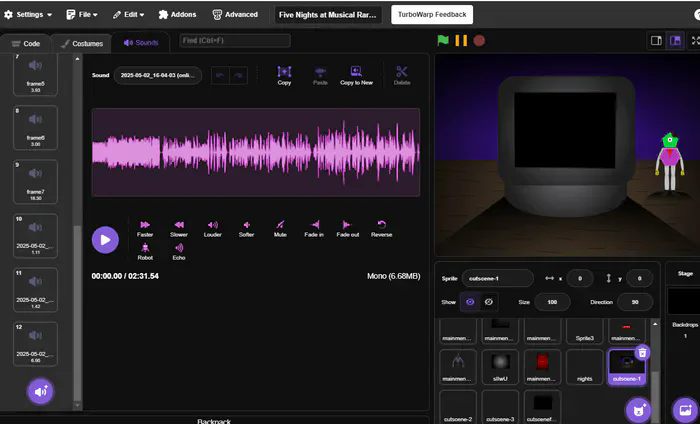Click the sprite Direction field

click(x=635, y=302)
